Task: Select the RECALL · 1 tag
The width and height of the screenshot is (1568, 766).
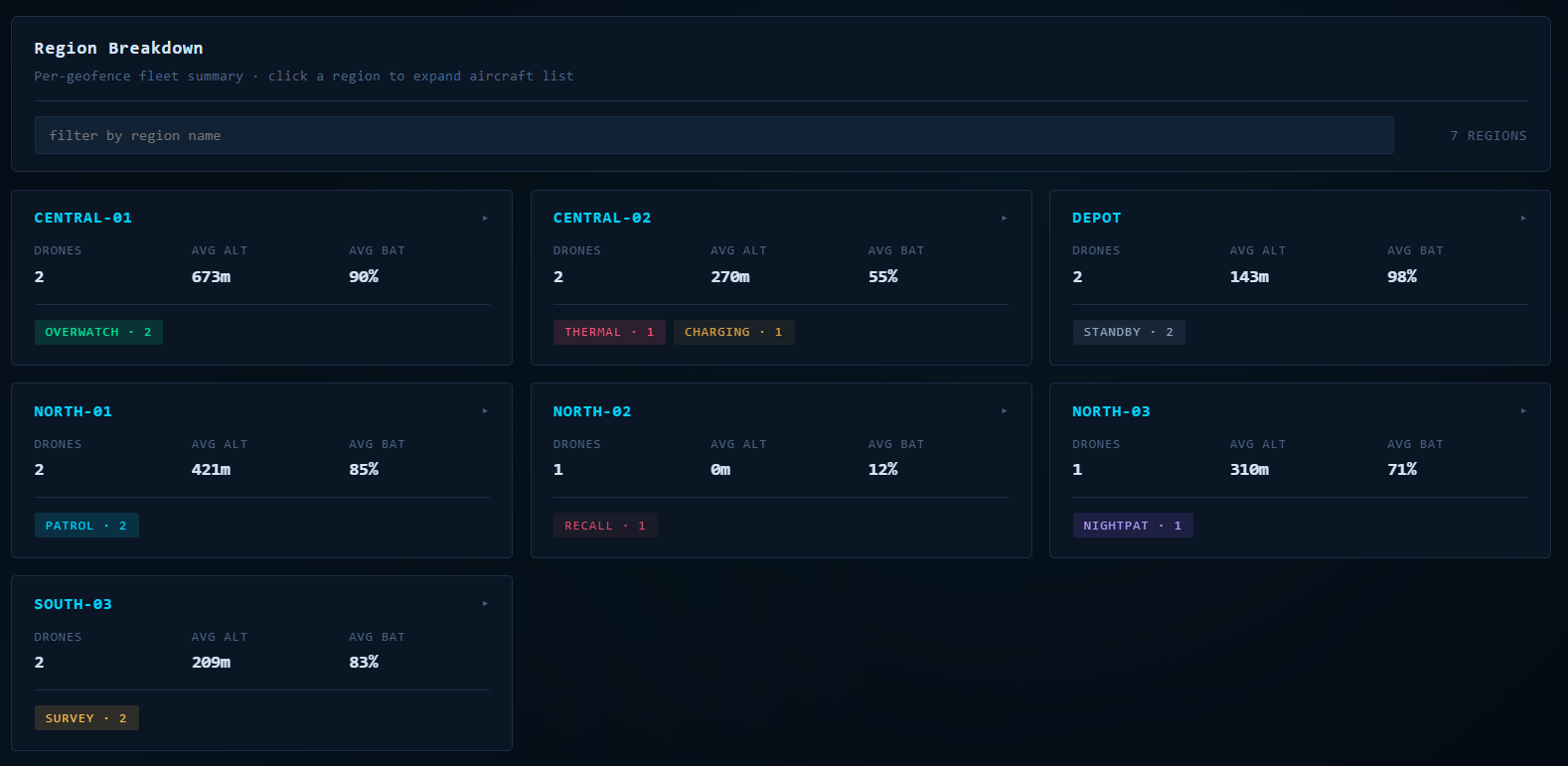Action: (x=605, y=526)
